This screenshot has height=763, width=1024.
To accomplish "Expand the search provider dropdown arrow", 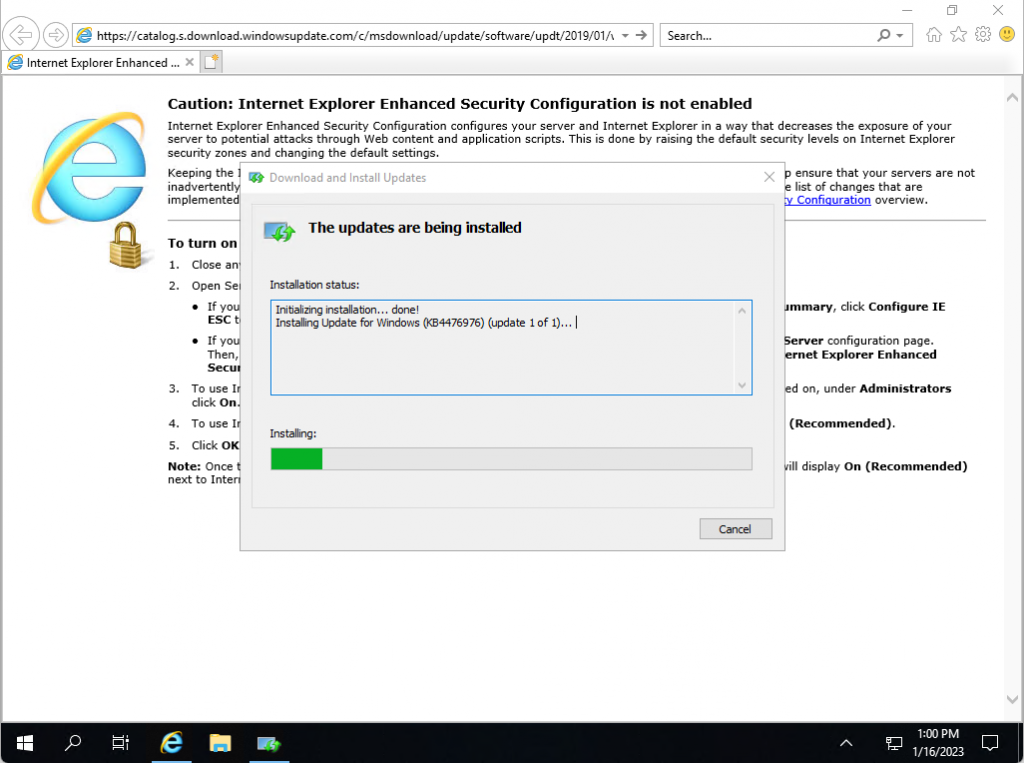I will click(x=900, y=35).
